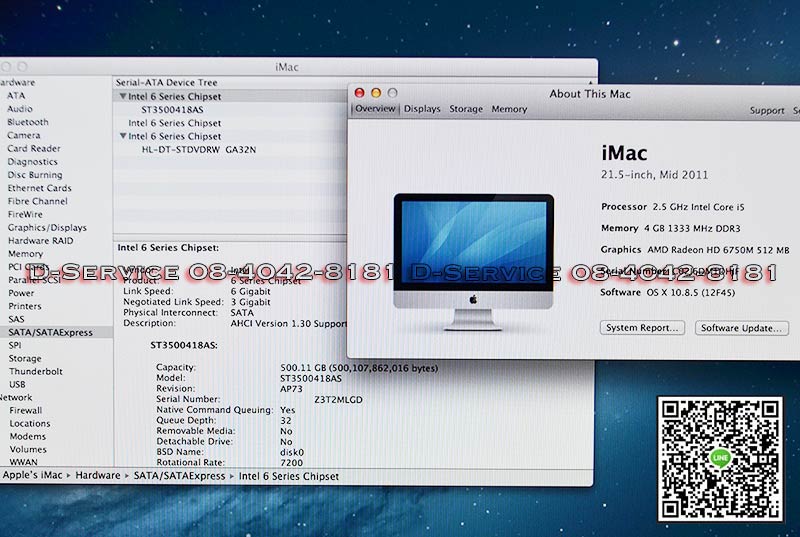The width and height of the screenshot is (800, 537).
Task: Select the middle unexpanded Intel 6 Series Chipset row
Action: tap(174, 123)
